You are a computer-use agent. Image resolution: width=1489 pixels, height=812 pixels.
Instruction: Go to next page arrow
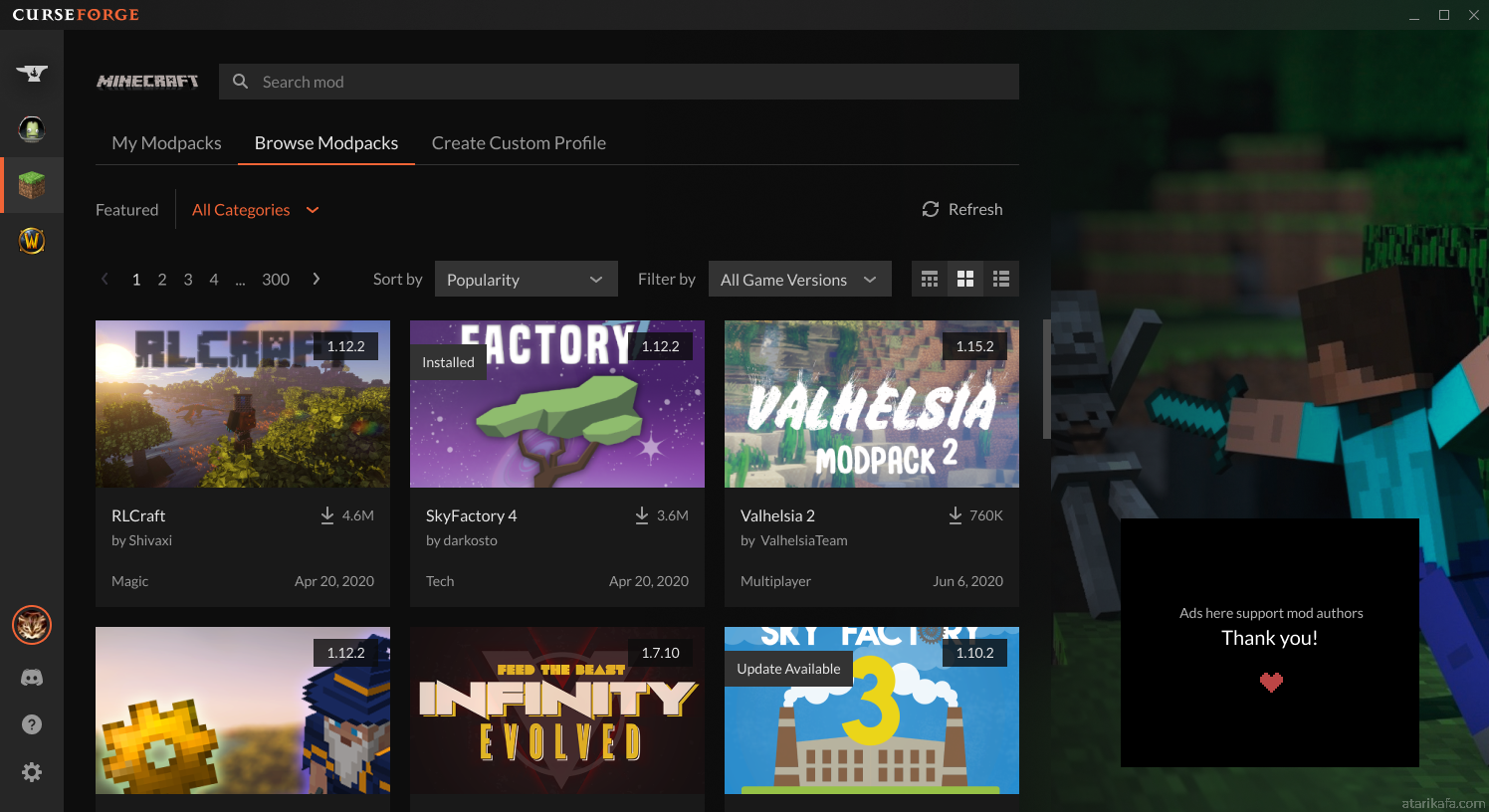tap(317, 280)
